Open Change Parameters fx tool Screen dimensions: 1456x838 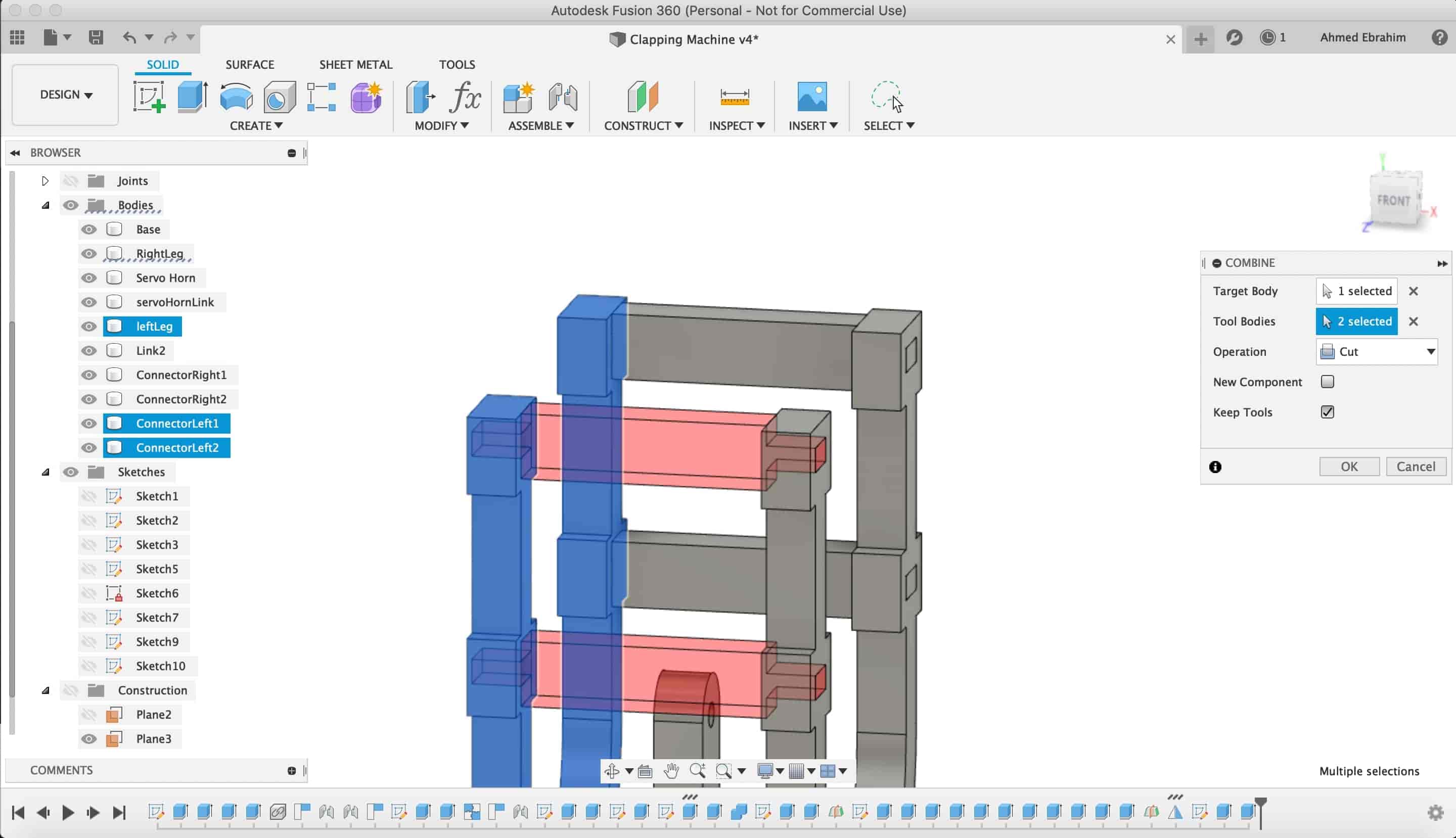465,97
